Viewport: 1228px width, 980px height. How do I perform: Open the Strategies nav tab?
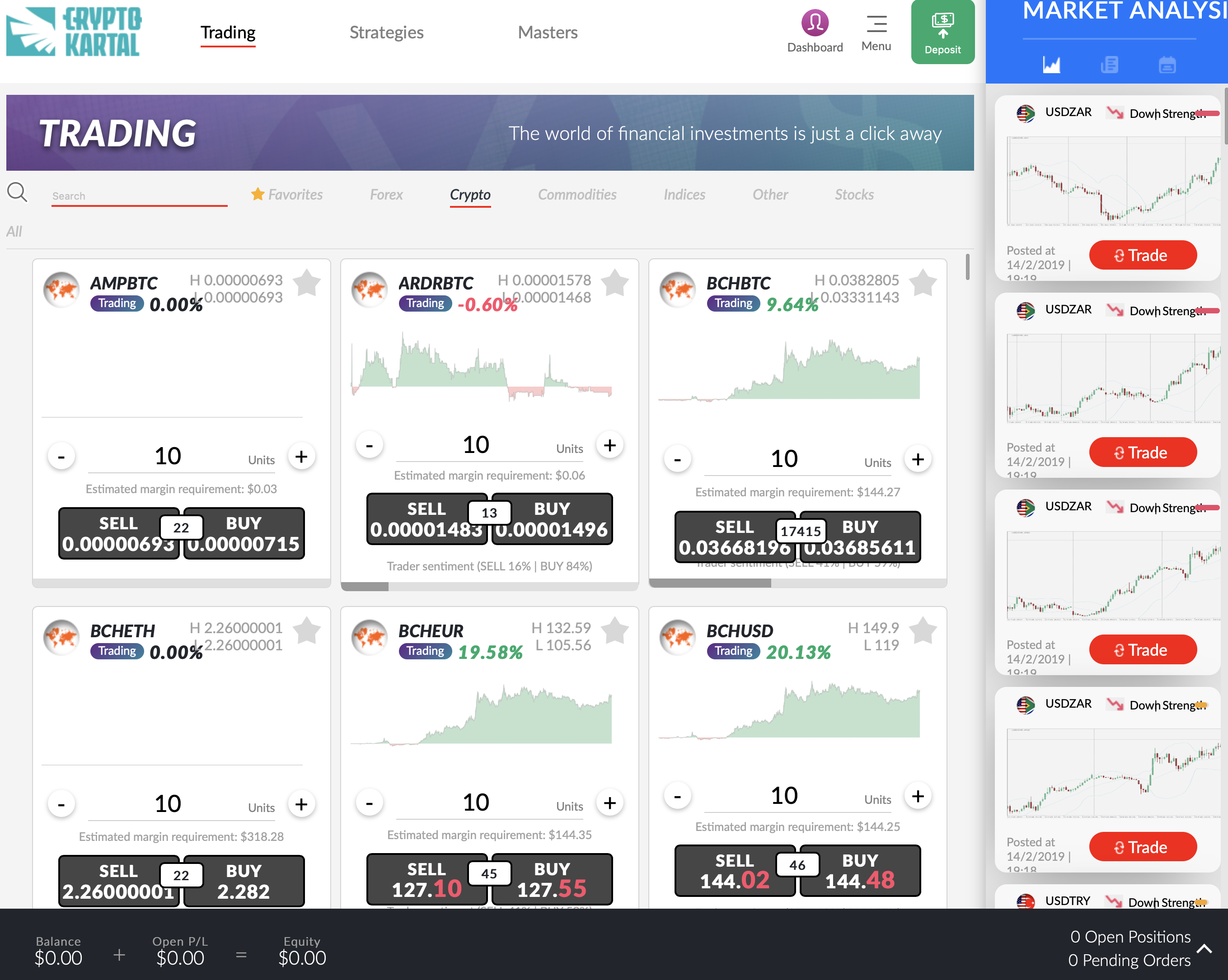coord(386,33)
